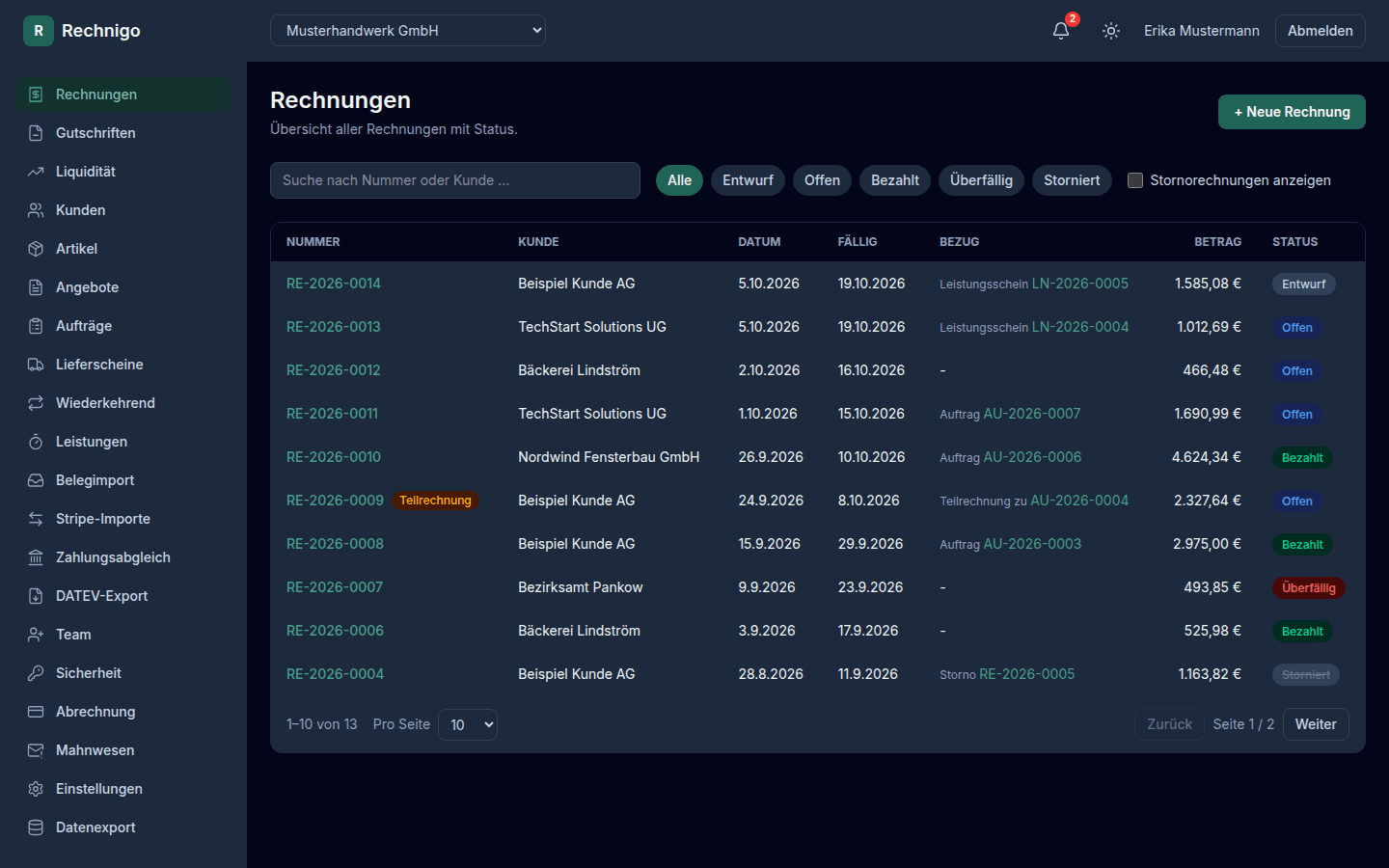Image resolution: width=1389 pixels, height=868 pixels.
Task: Create a new invoice with Neue Rechnung
Action: [1292, 112]
